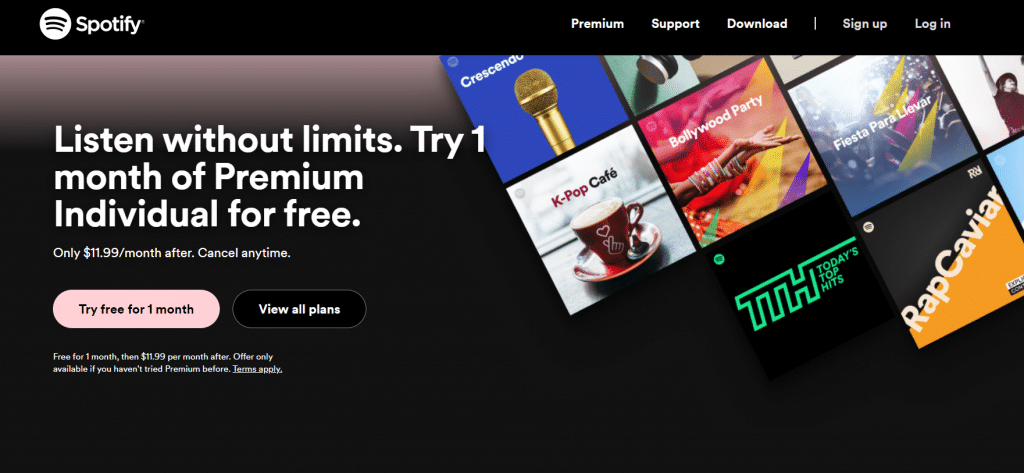Viewport: 1024px width, 473px height.
Task: Open the Support navigation link
Action: coord(675,24)
